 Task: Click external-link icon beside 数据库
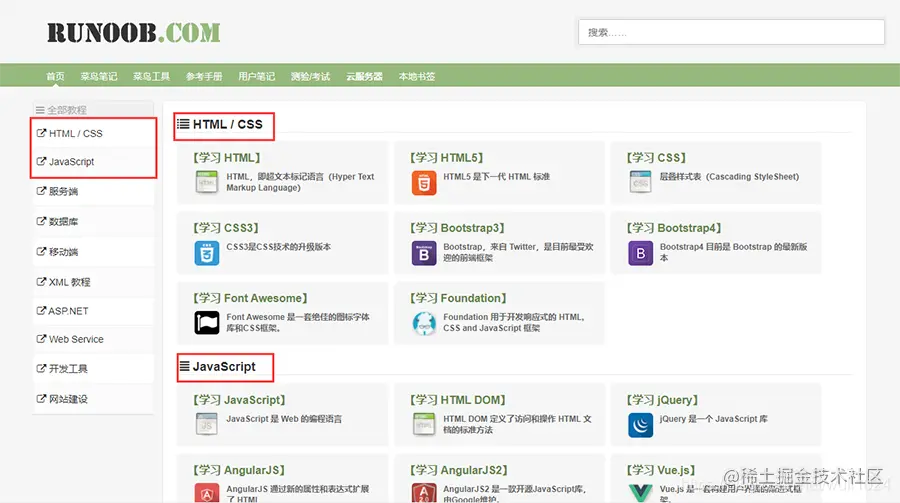click(41, 221)
